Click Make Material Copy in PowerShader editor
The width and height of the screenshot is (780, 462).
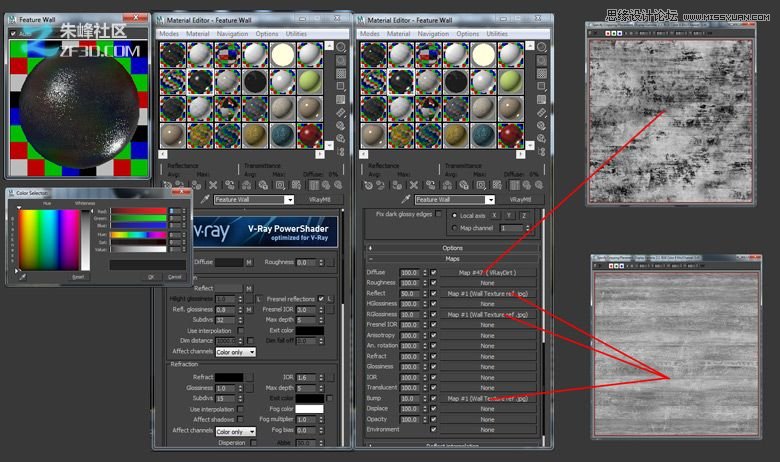(229, 185)
